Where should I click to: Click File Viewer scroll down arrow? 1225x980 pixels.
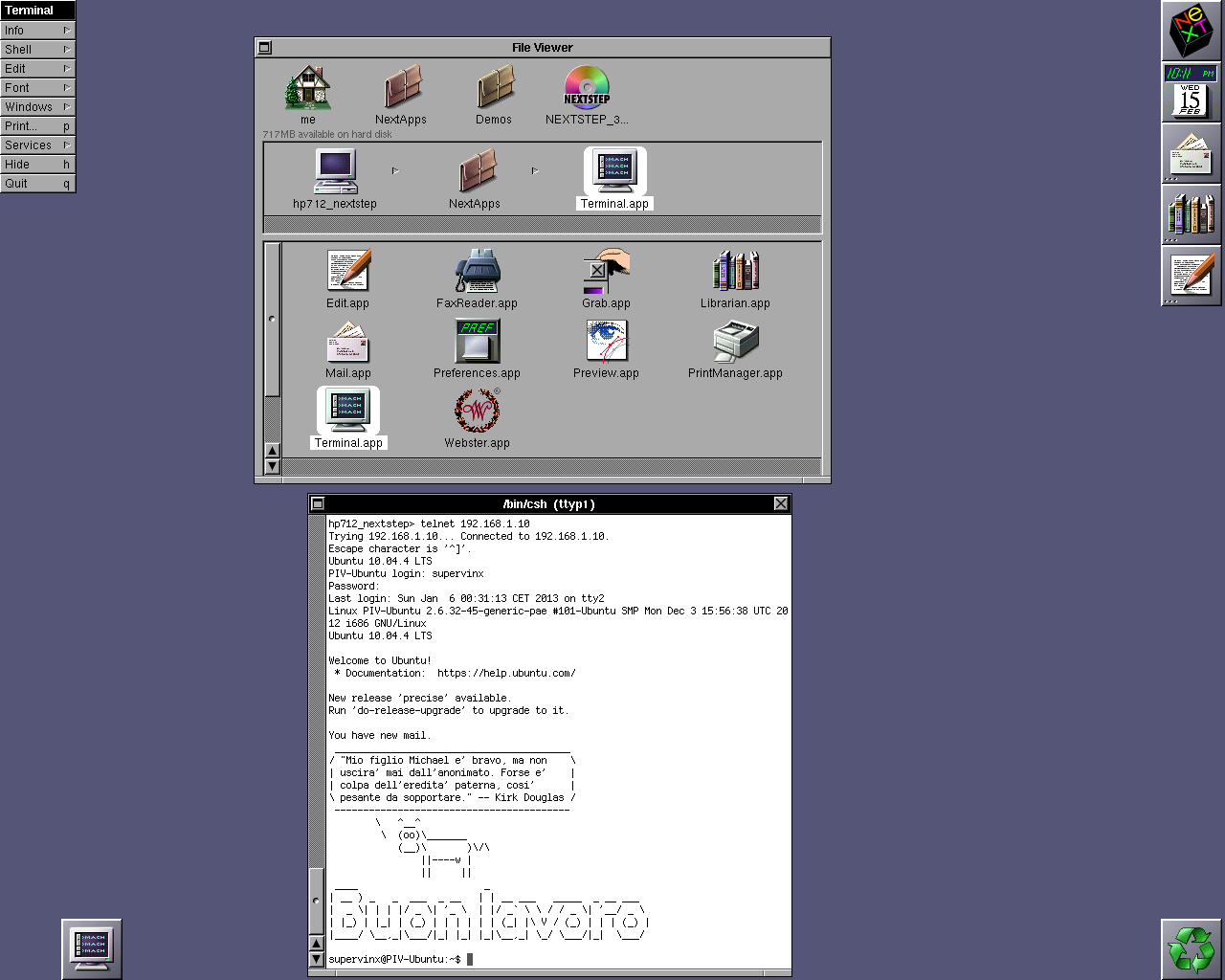(x=273, y=466)
